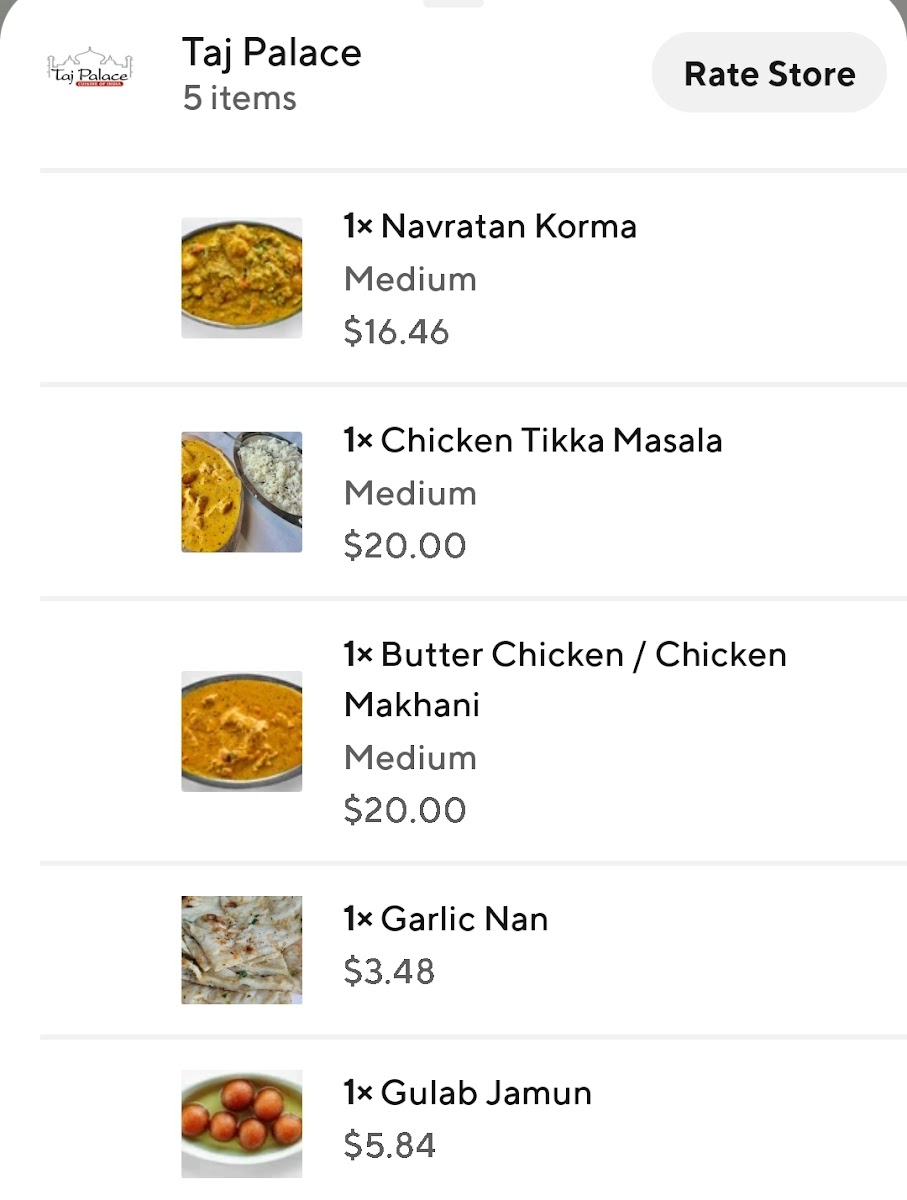Open the Taj Palace store name

coord(271,52)
